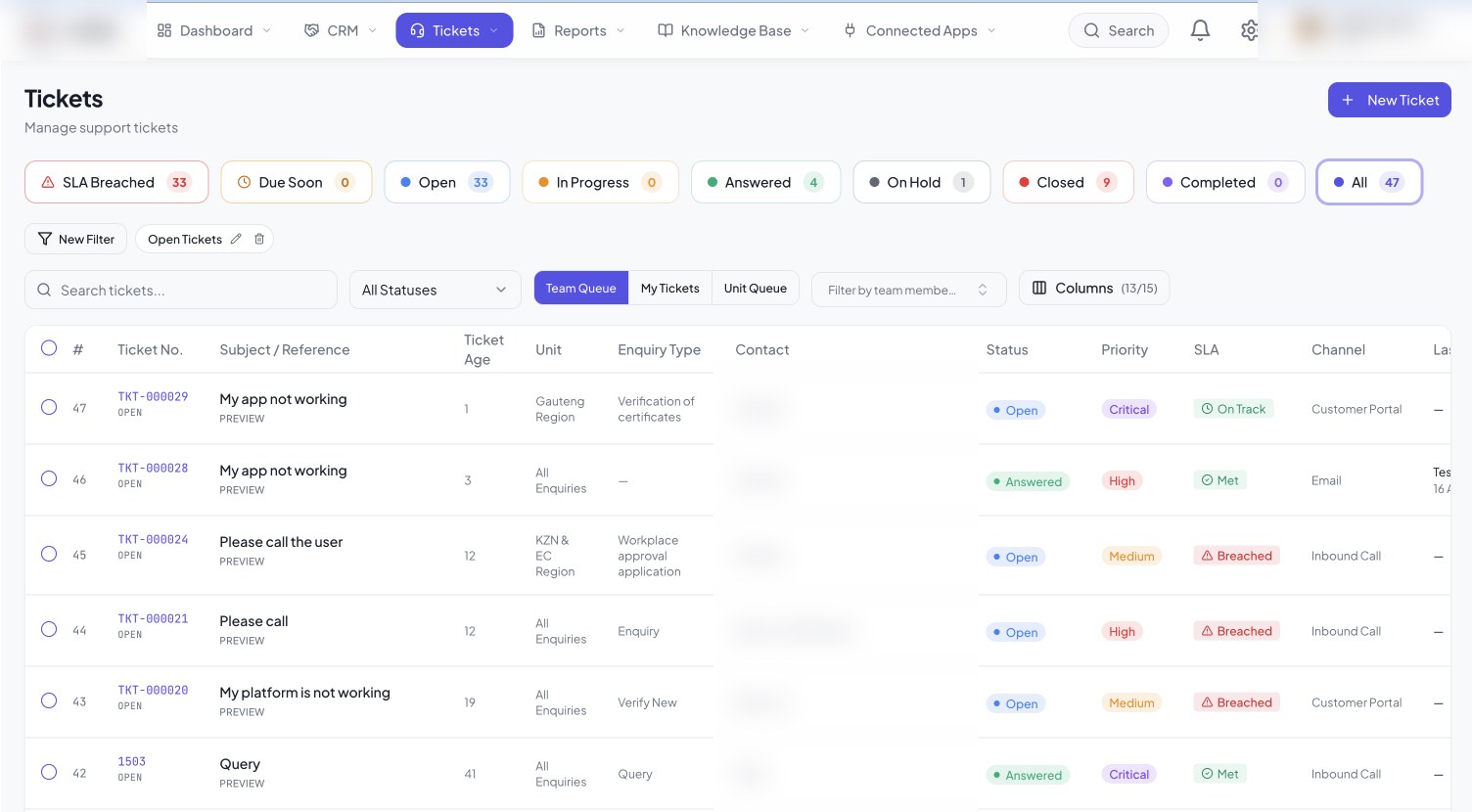Focus the Search tickets field
Screen dimensions: 1472x812
181,290
